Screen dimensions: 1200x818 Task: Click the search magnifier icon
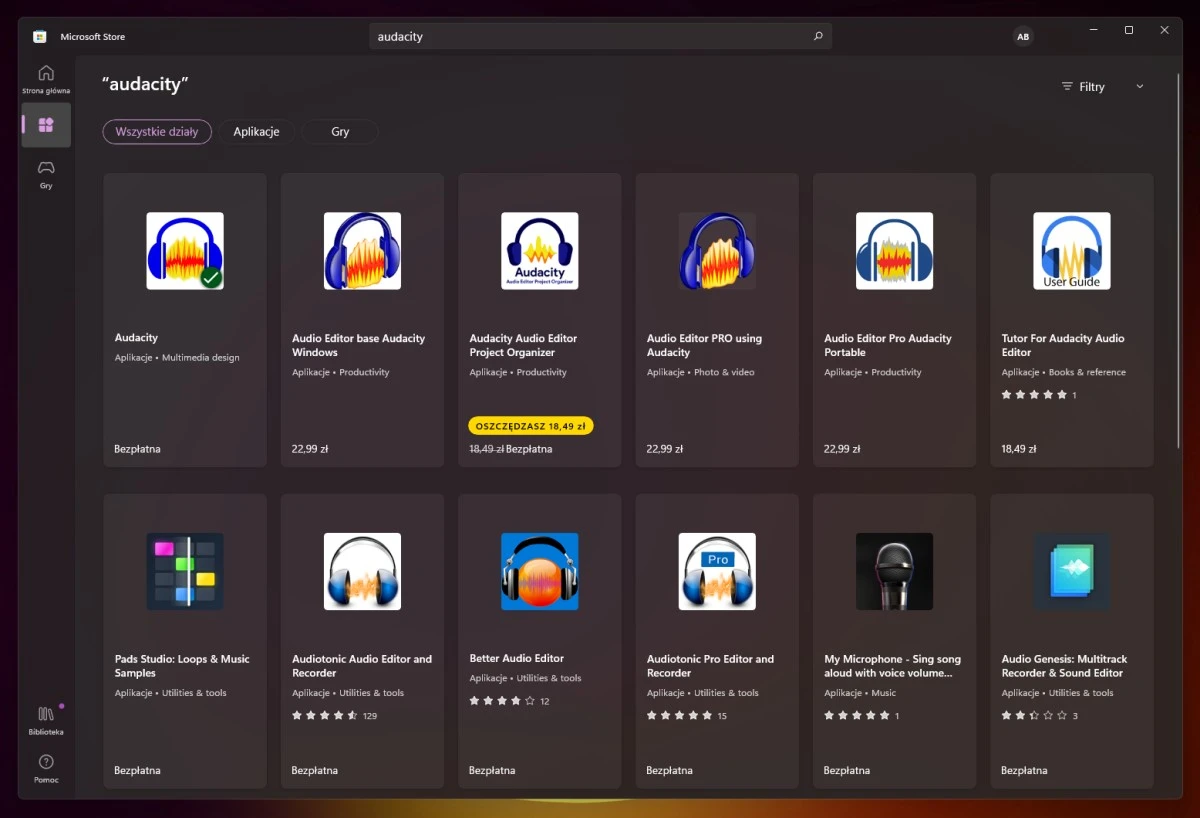tap(818, 37)
